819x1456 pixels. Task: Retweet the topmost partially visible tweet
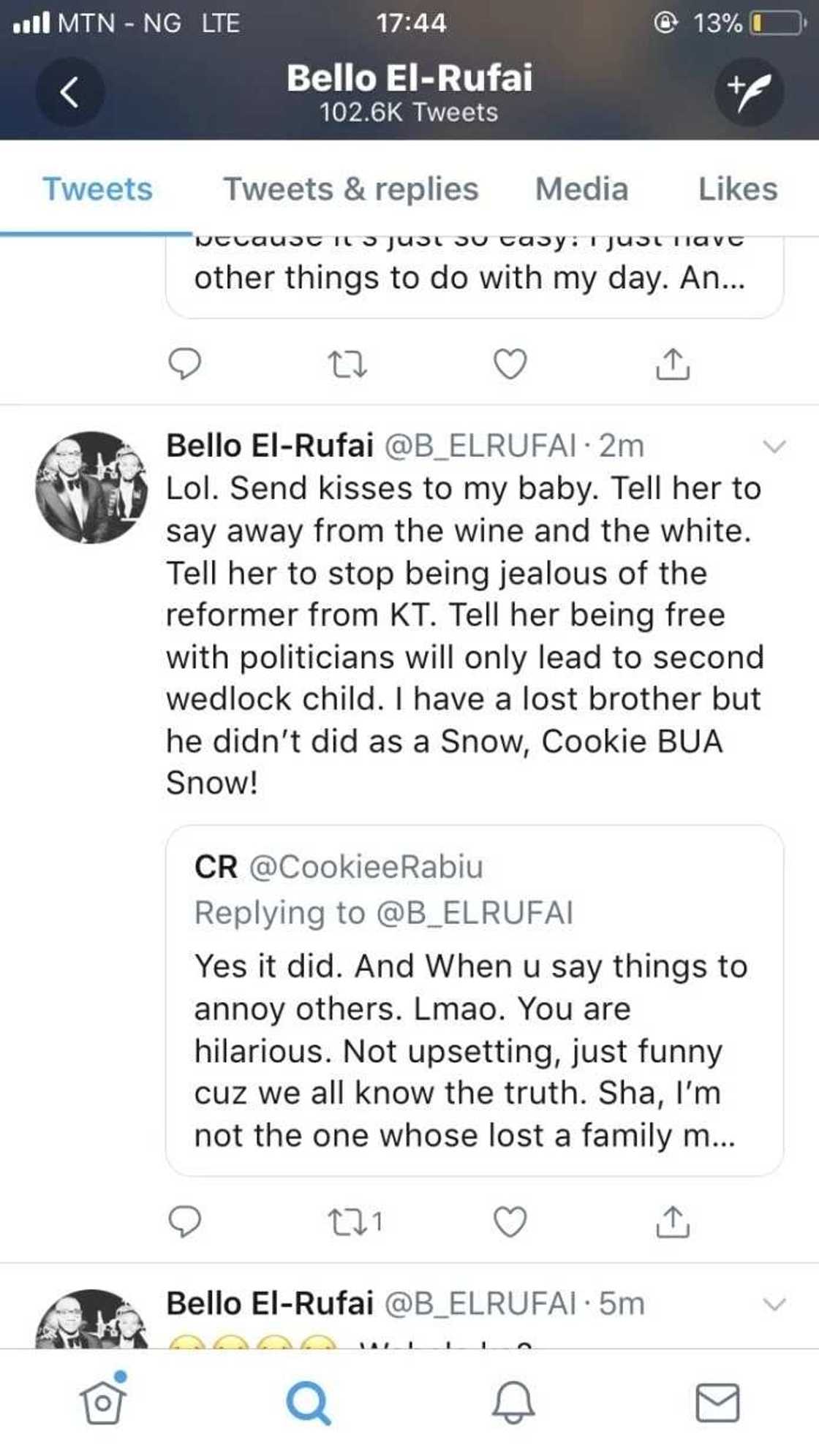click(x=348, y=364)
